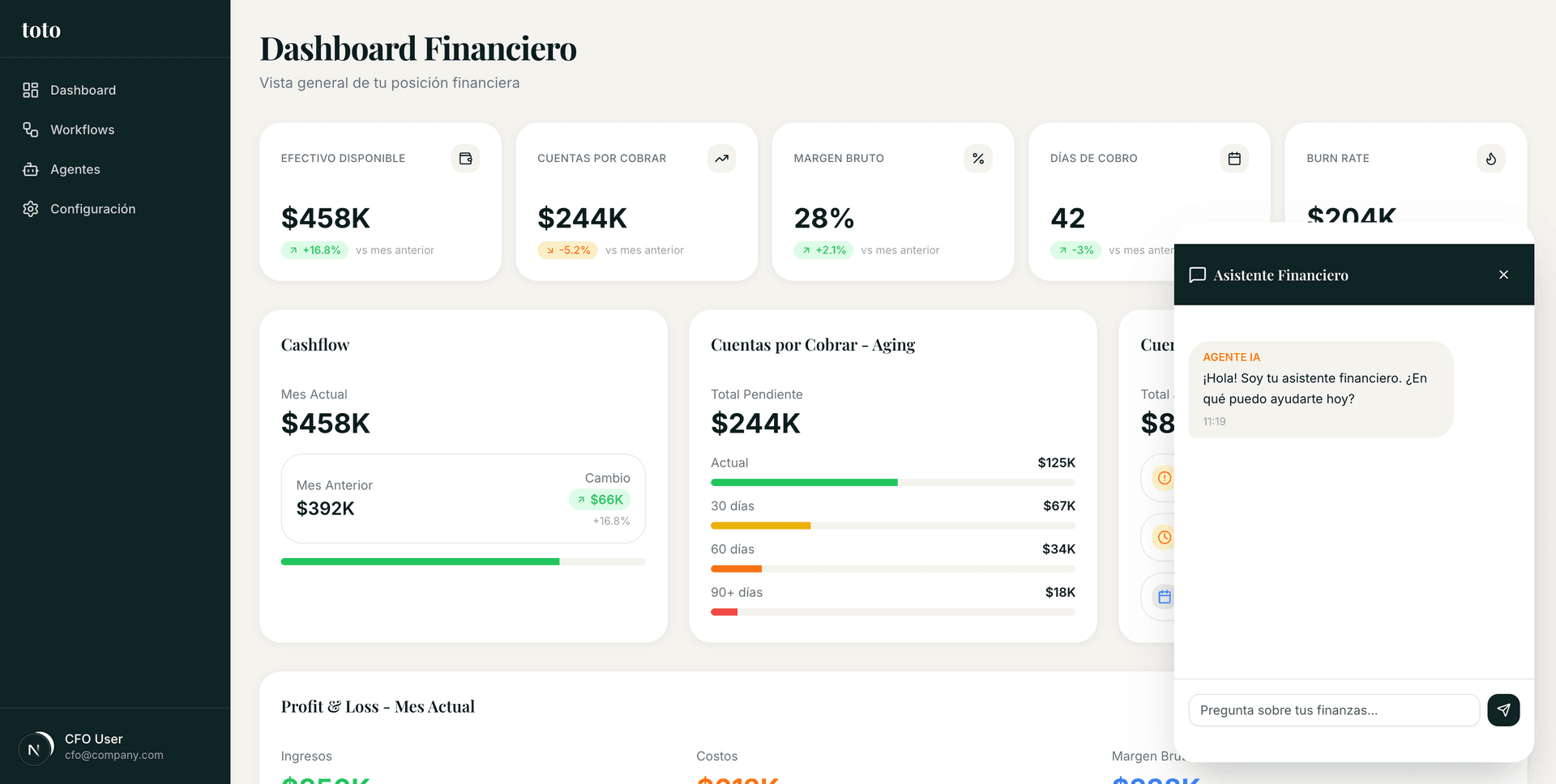The width and height of the screenshot is (1556, 784).
Task: Click the flame icon on Burn Rate card
Action: coord(1490,159)
